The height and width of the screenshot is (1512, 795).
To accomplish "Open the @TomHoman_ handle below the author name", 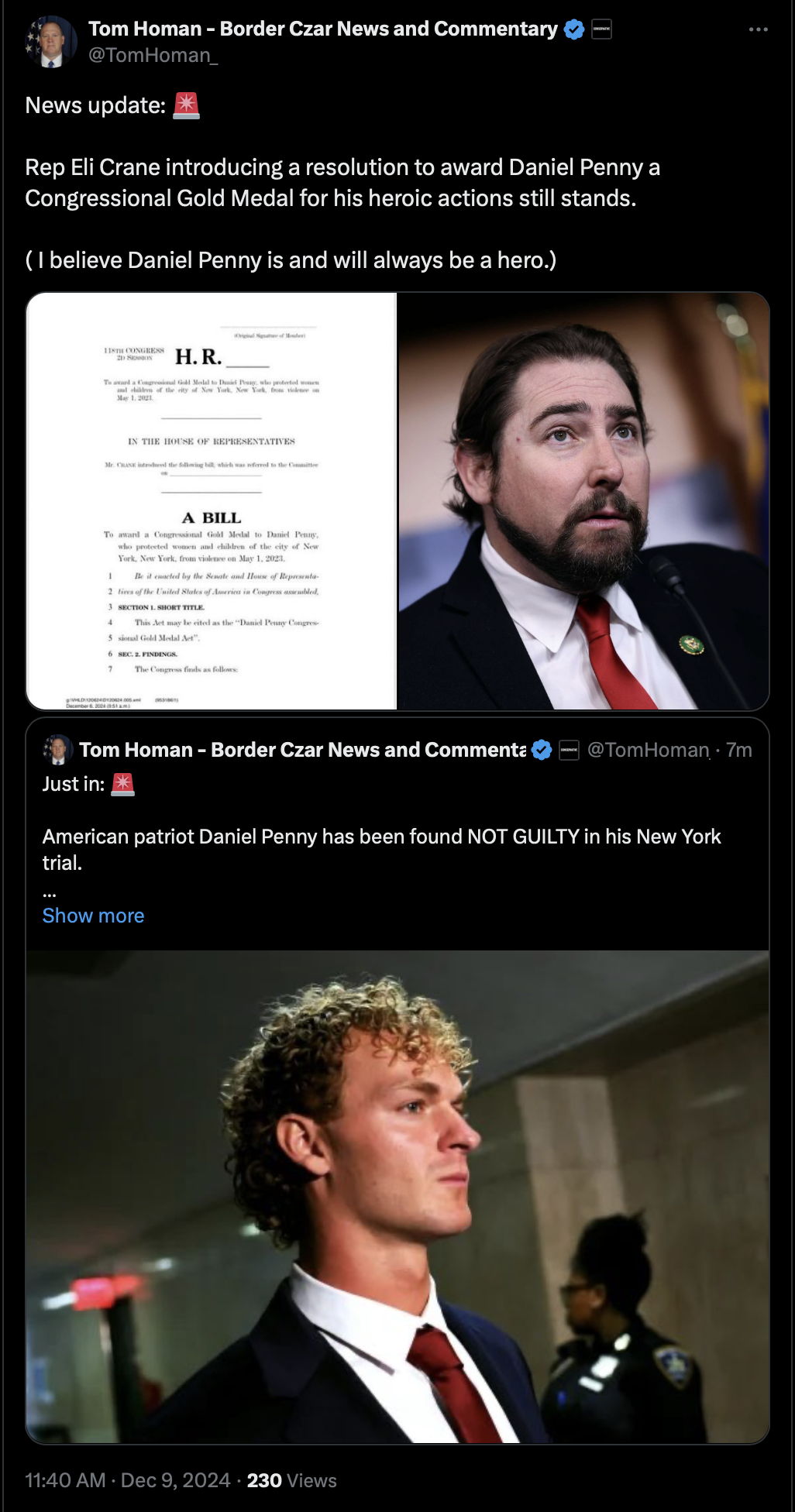I will [153, 55].
